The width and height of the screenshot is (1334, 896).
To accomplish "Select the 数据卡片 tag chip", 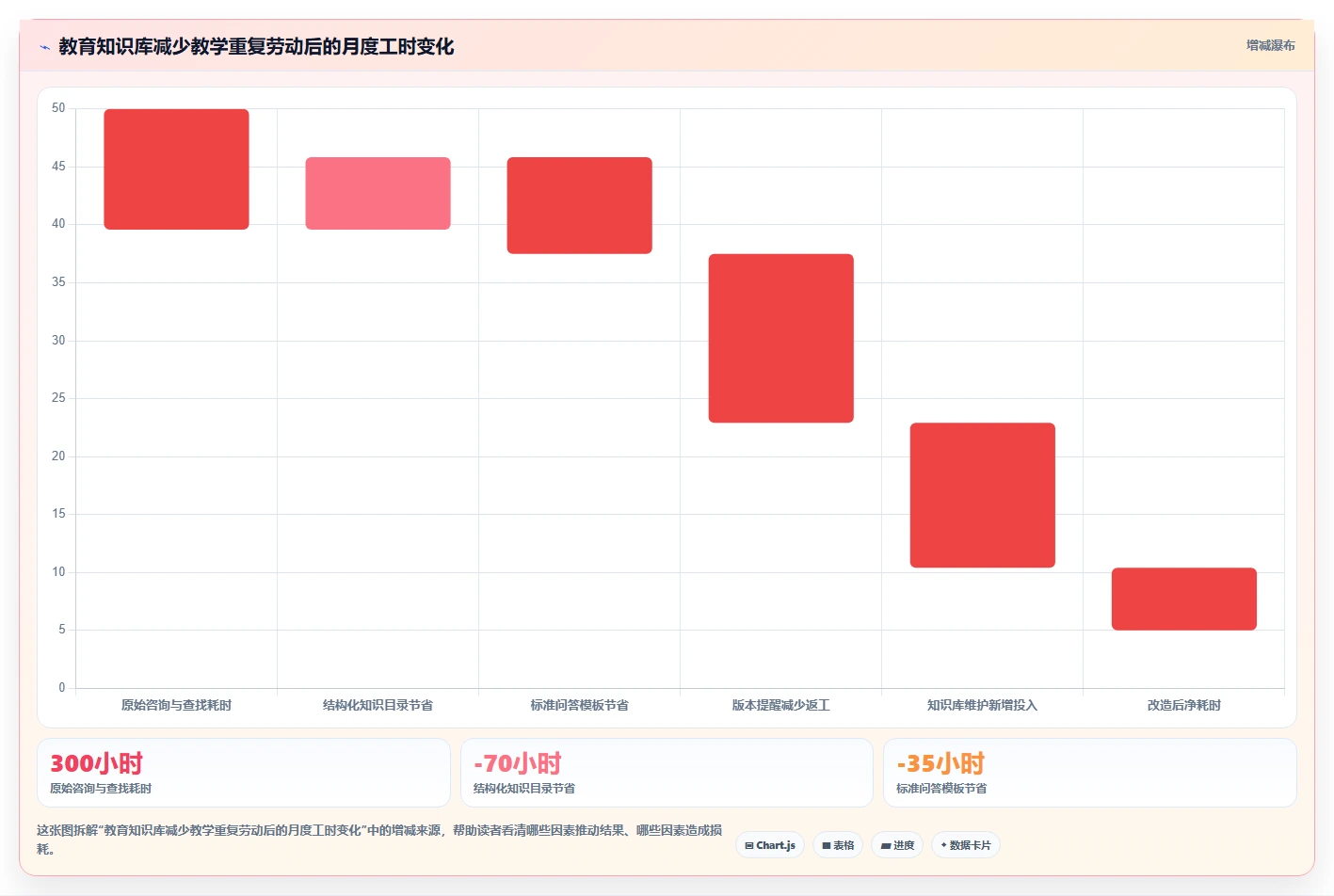I will 966,845.
